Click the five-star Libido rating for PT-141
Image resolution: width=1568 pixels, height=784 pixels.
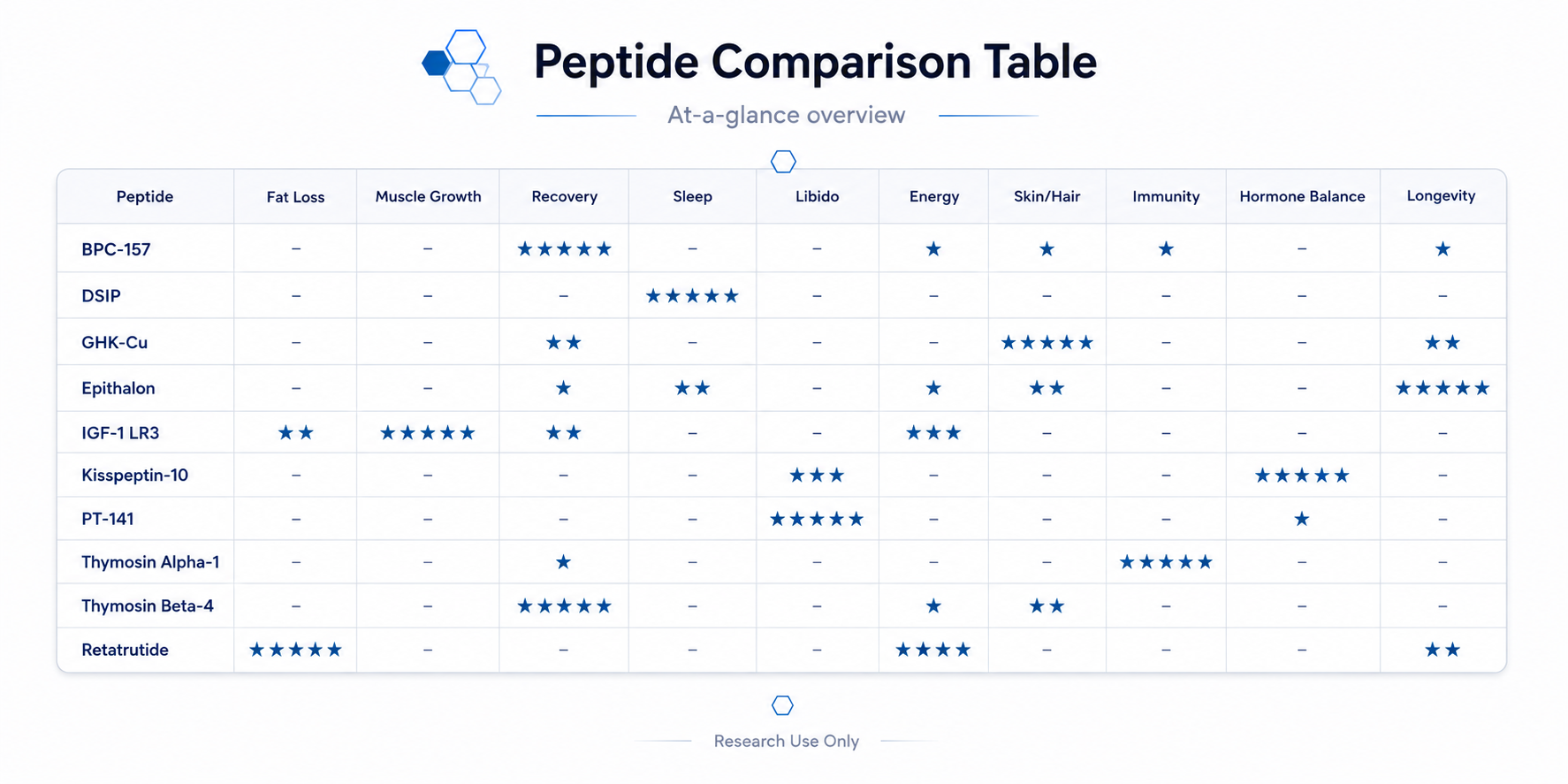pos(817,520)
